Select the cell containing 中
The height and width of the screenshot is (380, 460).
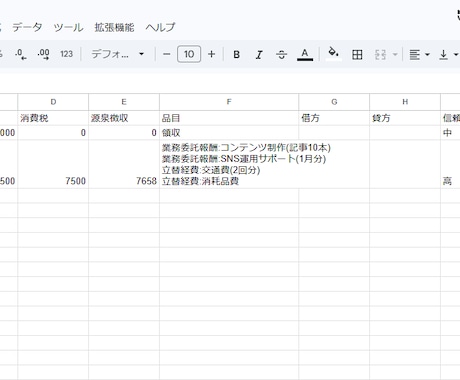tap(450, 133)
